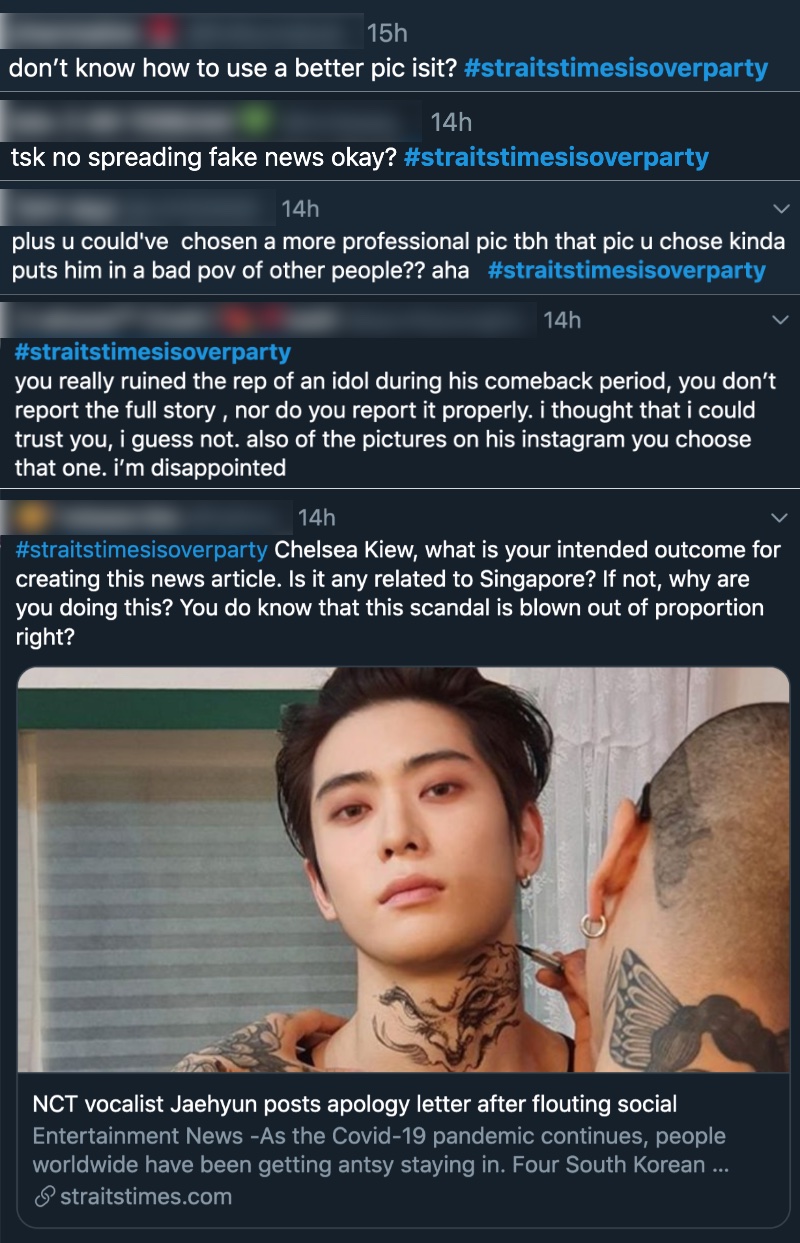Viewport: 800px width, 1243px height.
Task: Open hashtag in the 'better pic isit' tweet
Action: [616, 69]
